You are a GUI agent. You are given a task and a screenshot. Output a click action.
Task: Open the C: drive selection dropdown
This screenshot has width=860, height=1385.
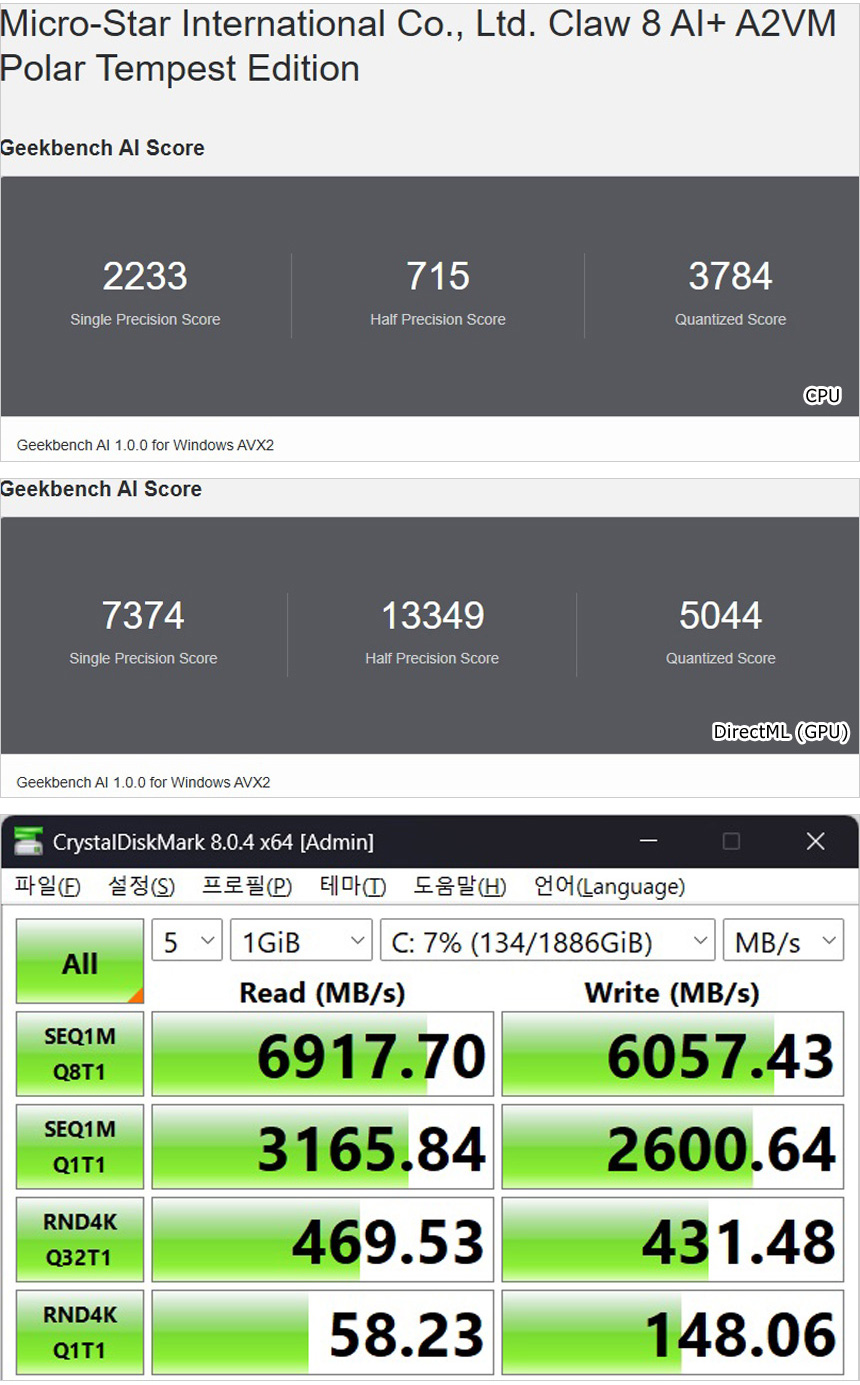coord(547,942)
